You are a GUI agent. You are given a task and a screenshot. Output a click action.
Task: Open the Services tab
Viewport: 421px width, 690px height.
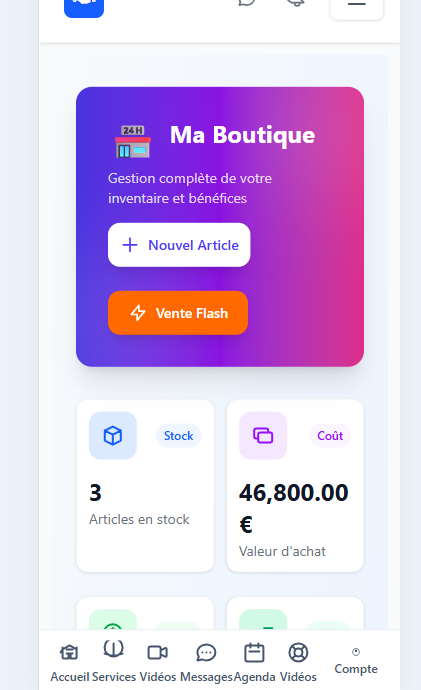pos(114,663)
